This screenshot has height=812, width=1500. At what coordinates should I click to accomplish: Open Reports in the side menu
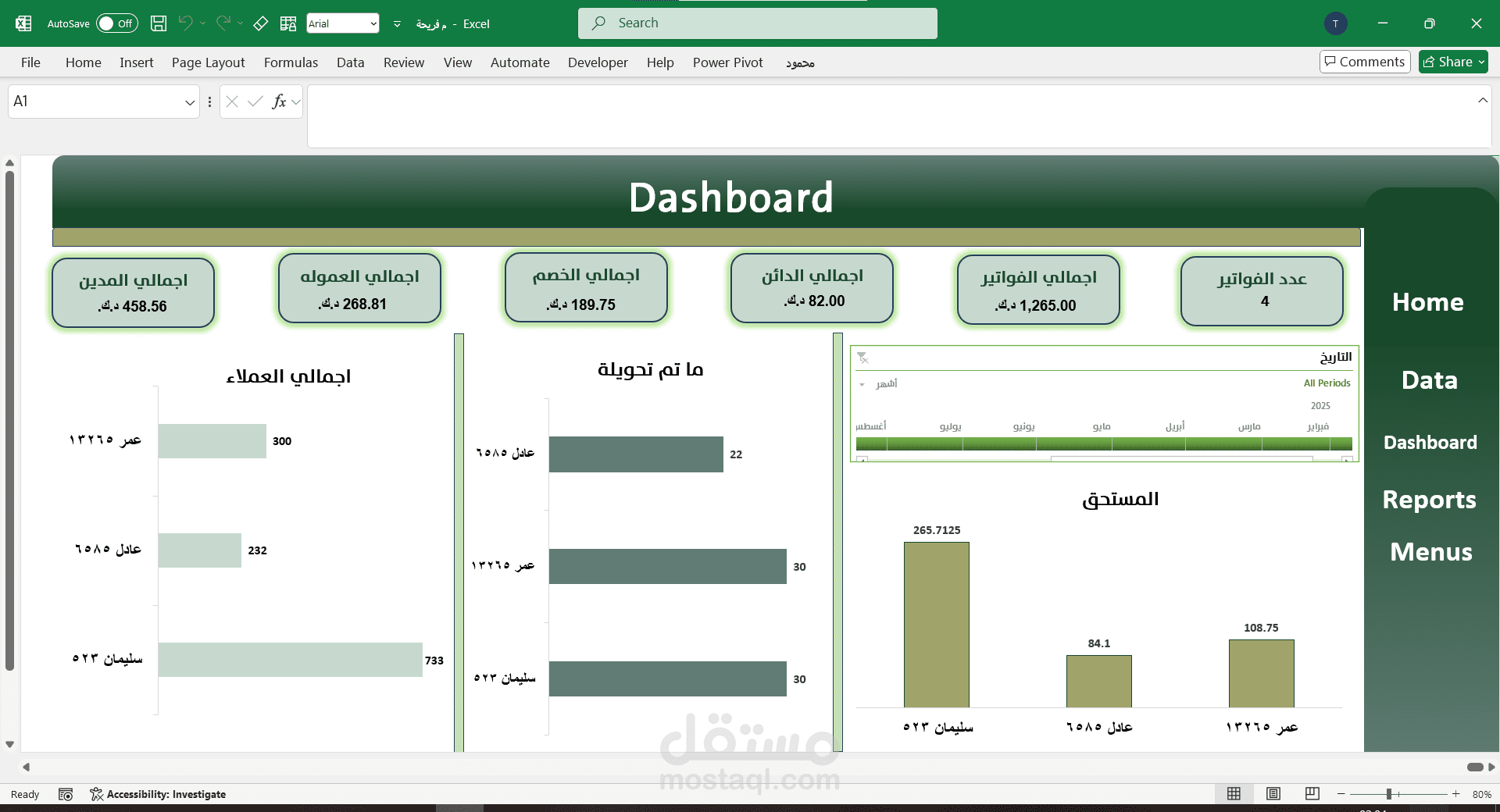pos(1430,500)
